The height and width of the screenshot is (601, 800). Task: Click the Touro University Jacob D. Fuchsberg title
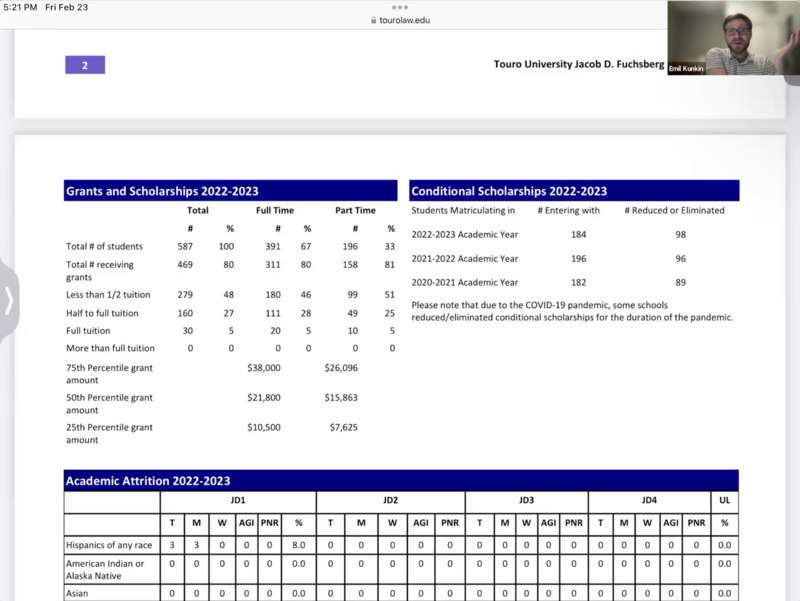(579, 65)
